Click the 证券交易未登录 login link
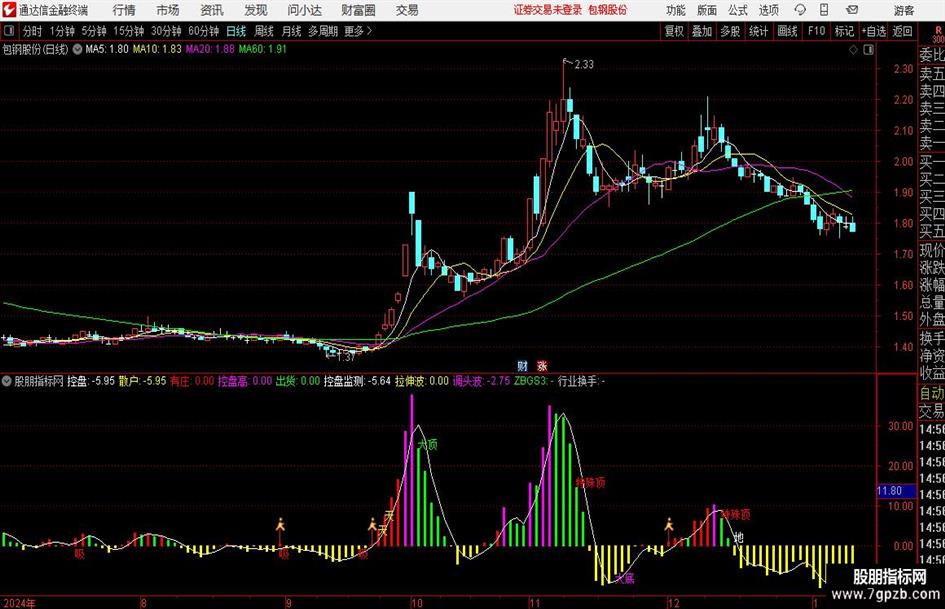945x609 pixels. pyautogui.click(x=548, y=10)
